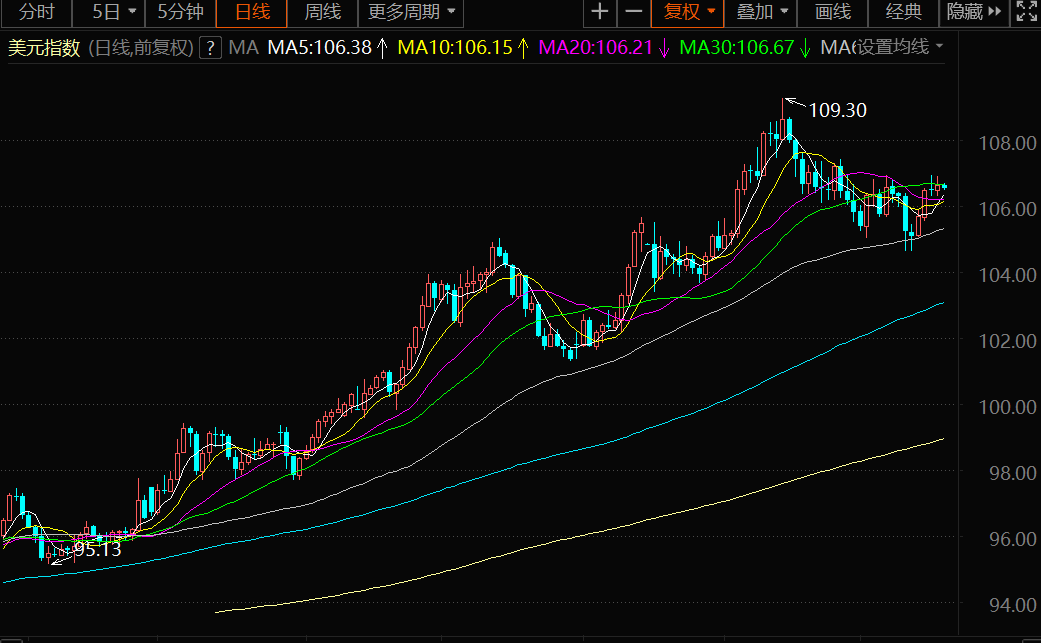Click the MA10:106.15 indicator value
Image resolution: width=1041 pixels, height=643 pixels.
(x=455, y=48)
